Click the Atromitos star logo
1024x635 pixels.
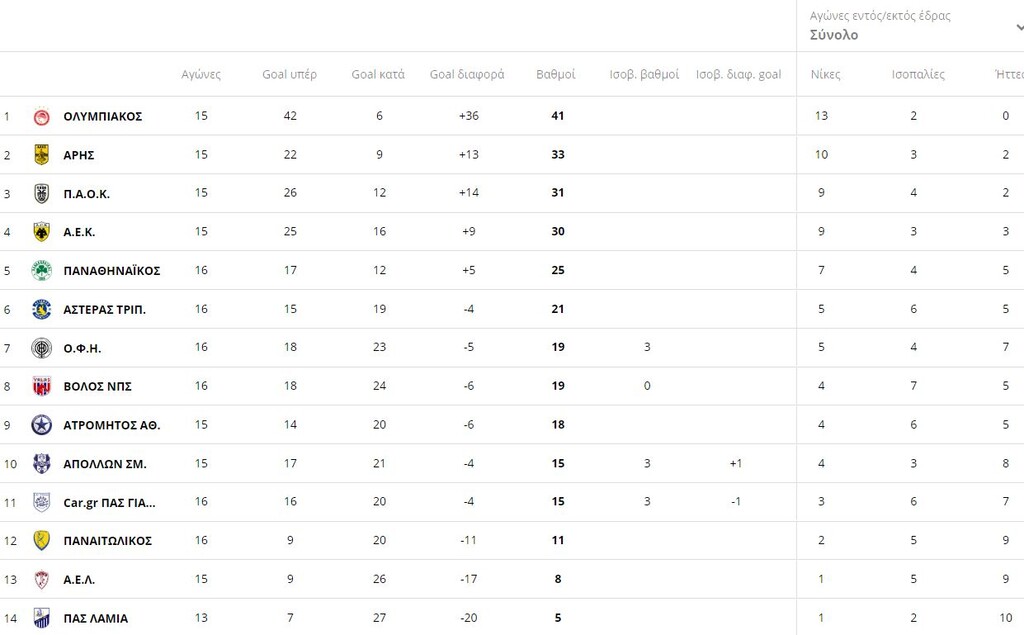coord(41,425)
